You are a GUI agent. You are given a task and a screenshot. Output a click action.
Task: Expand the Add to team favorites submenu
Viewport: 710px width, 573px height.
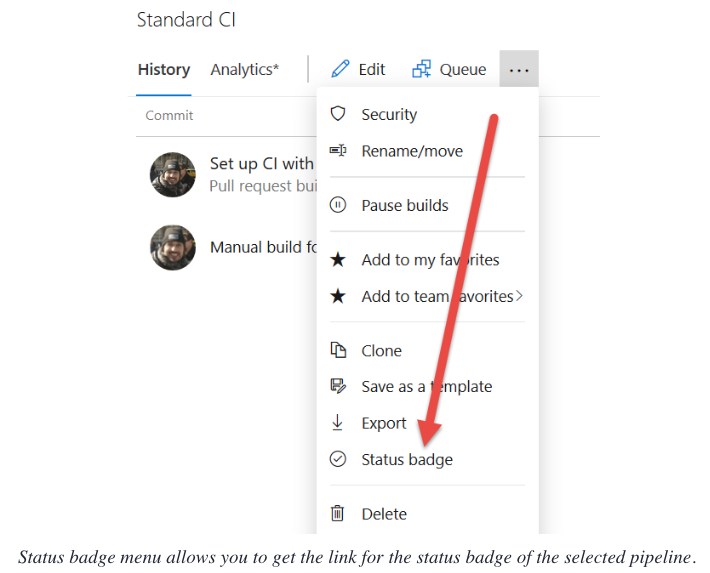[x=519, y=296]
